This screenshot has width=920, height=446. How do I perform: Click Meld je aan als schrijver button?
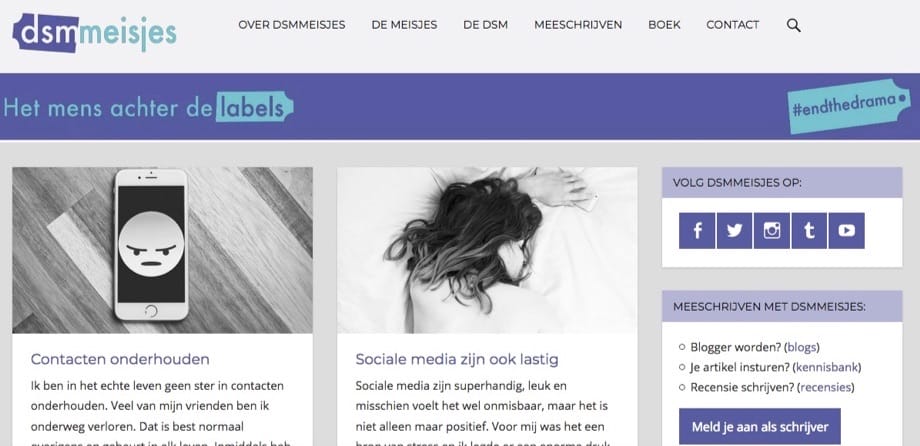pos(760,427)
